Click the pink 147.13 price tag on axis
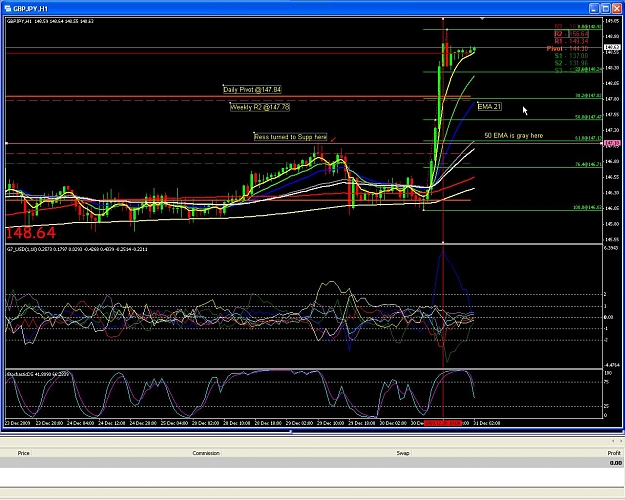The width and height of the screenshot is (625, 500). pyautogui.click(x=612, y=143)
